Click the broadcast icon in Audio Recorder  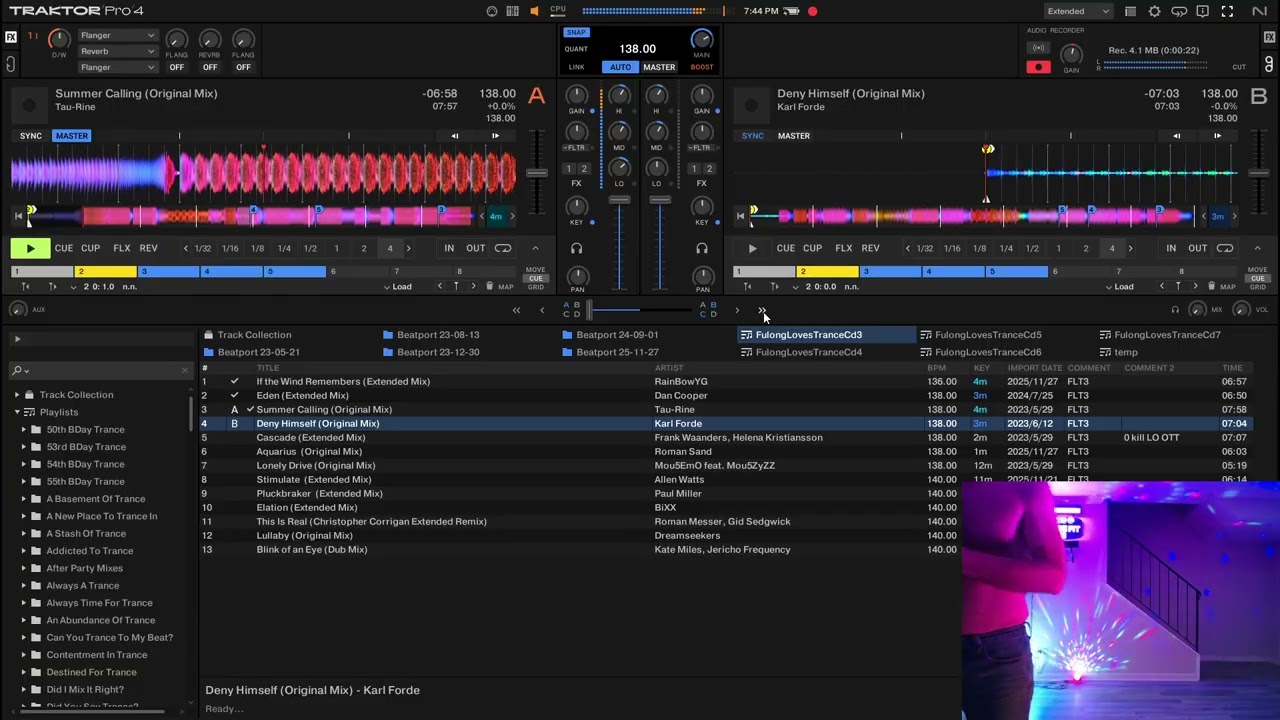click(x=1039, y=48)
